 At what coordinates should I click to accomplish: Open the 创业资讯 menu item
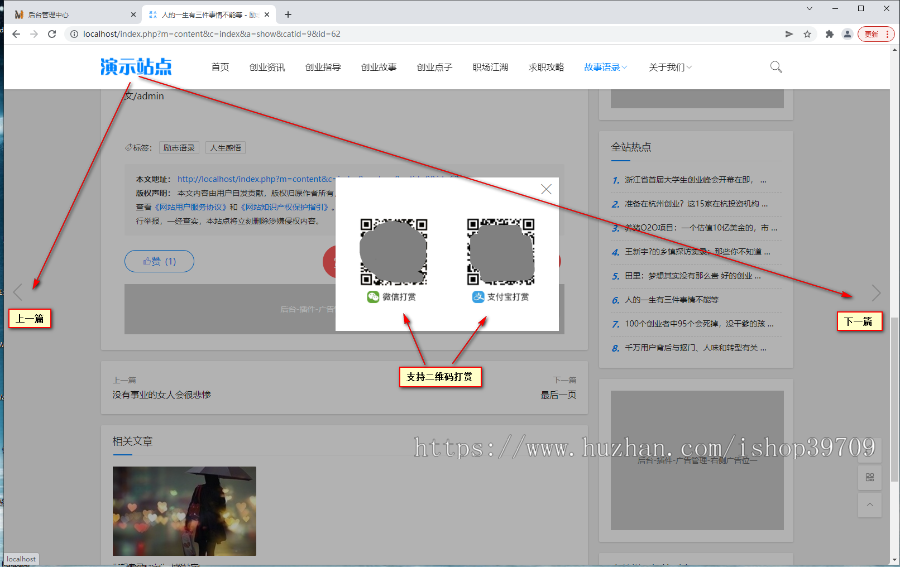[267, 67]
